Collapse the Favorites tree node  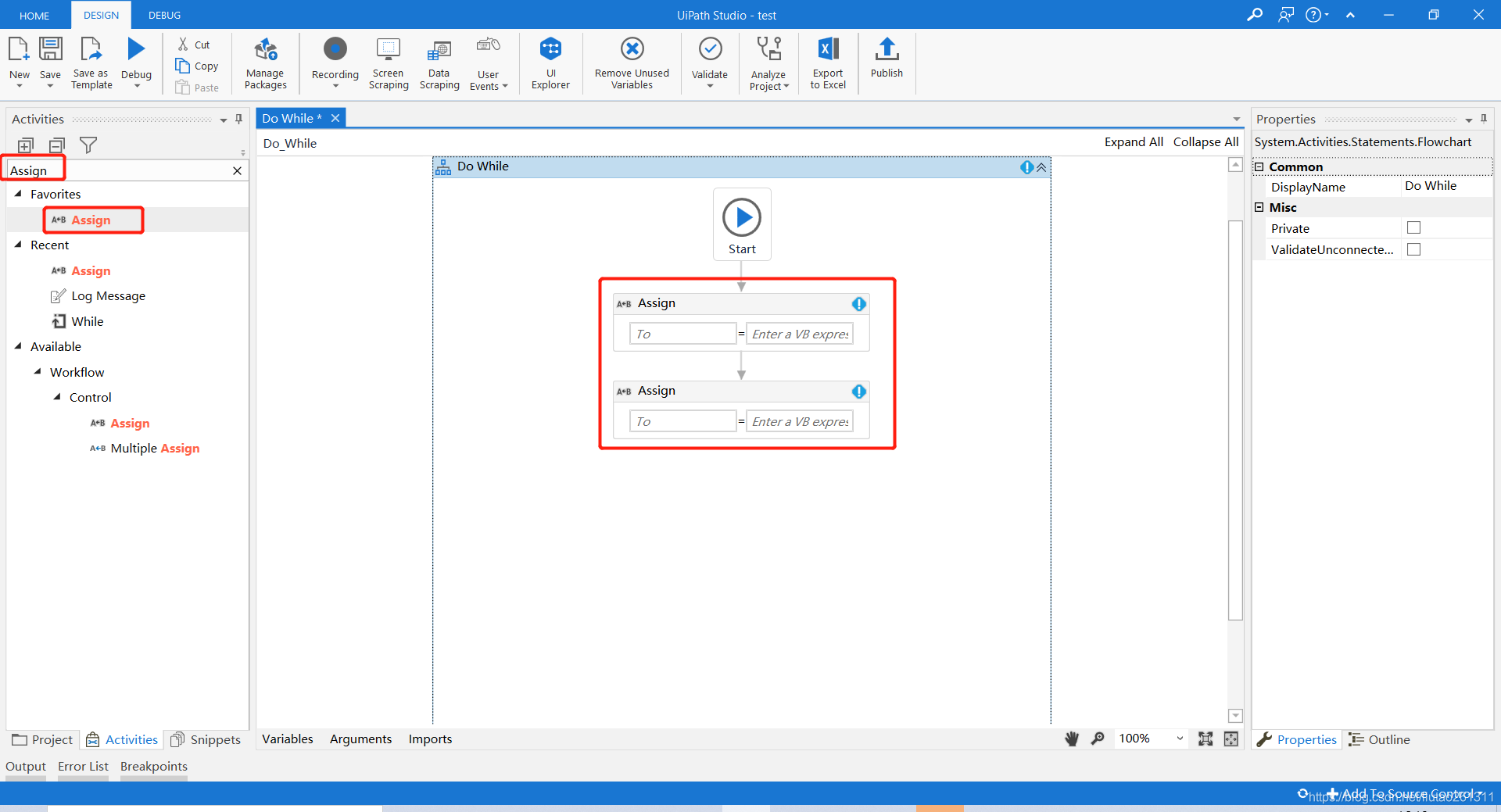[18, 193]
